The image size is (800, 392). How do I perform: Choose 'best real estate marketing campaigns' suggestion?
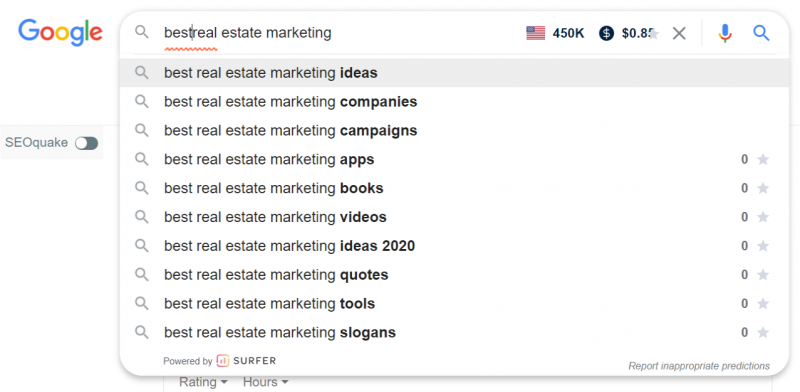click(454, 131)
